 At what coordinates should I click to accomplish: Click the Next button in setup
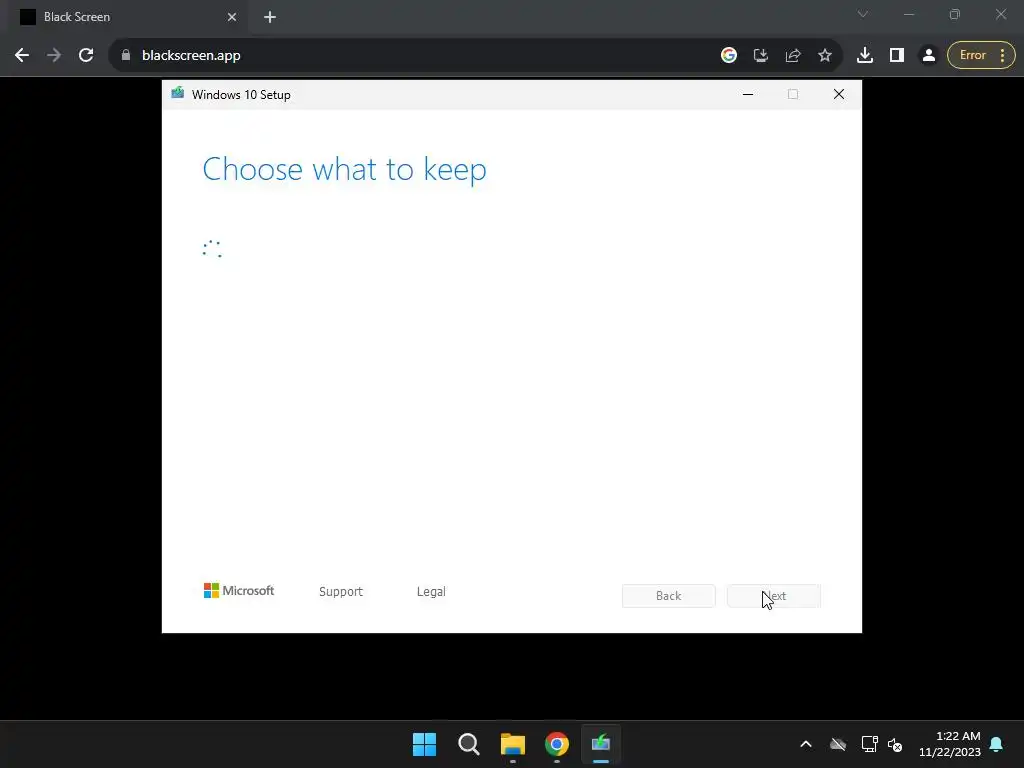774,596
